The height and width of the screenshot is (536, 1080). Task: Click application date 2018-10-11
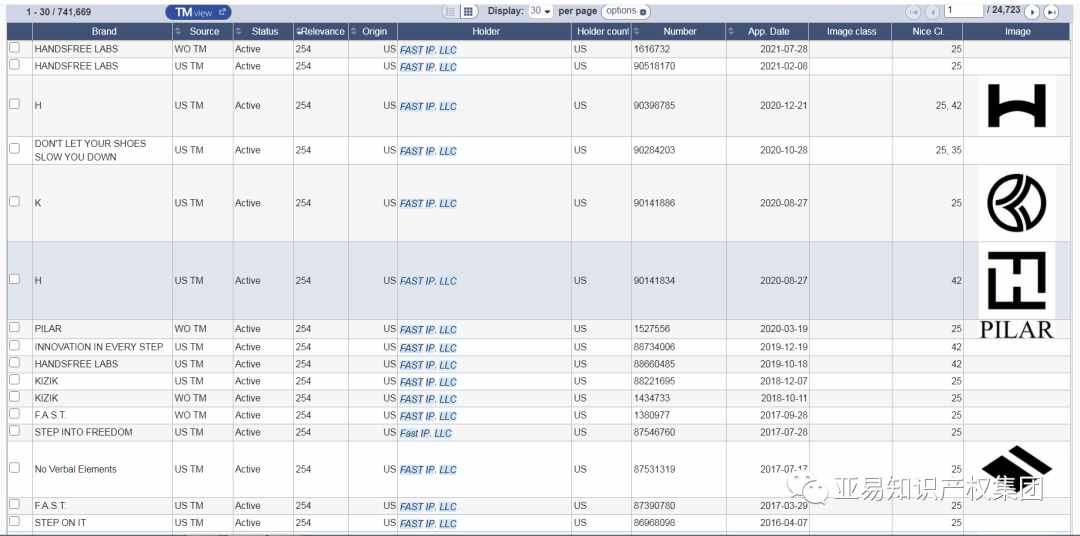tap(784, 398)
